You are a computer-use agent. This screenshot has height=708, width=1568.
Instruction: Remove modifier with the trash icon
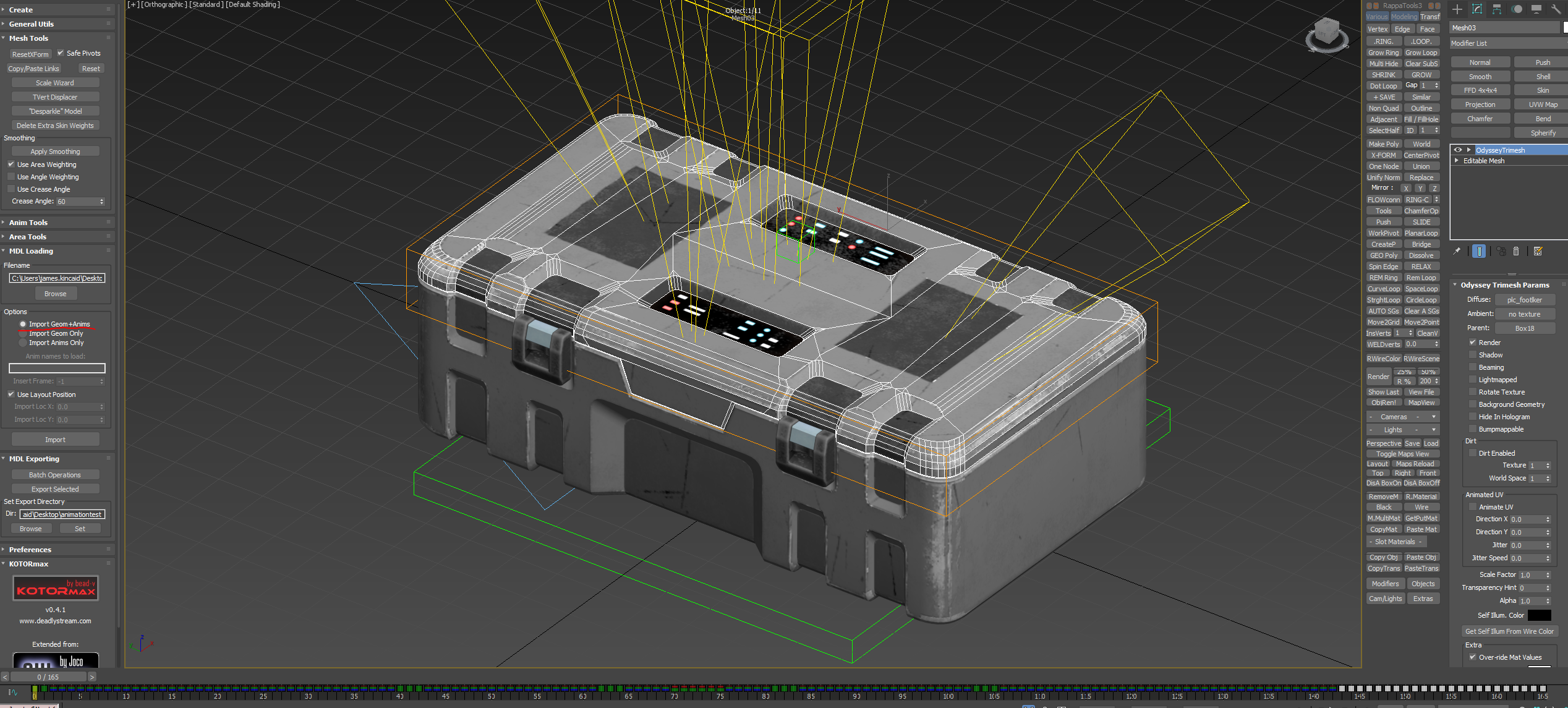click(1516, 251)
